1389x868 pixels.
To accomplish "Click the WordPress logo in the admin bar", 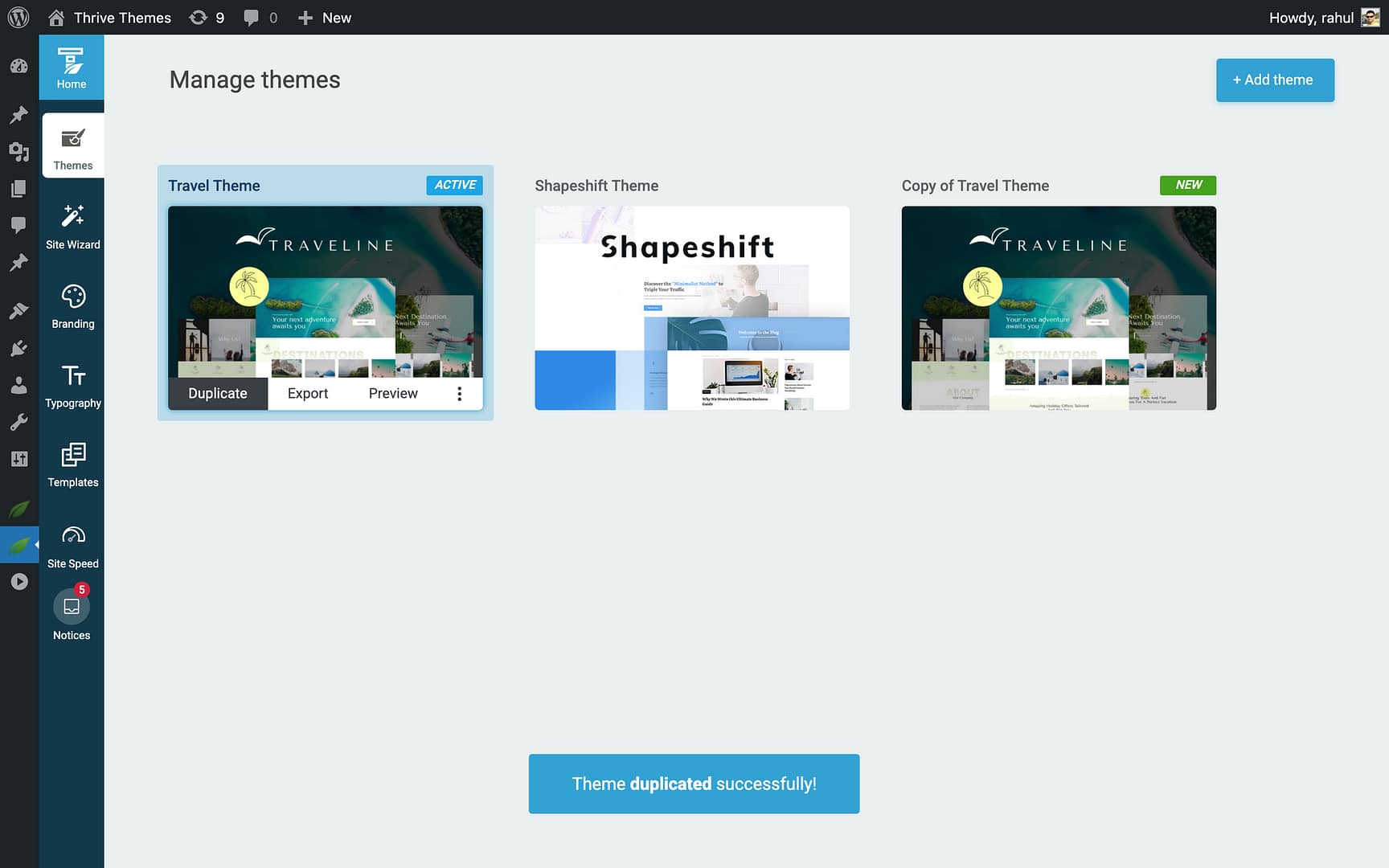I will [18, 17].
